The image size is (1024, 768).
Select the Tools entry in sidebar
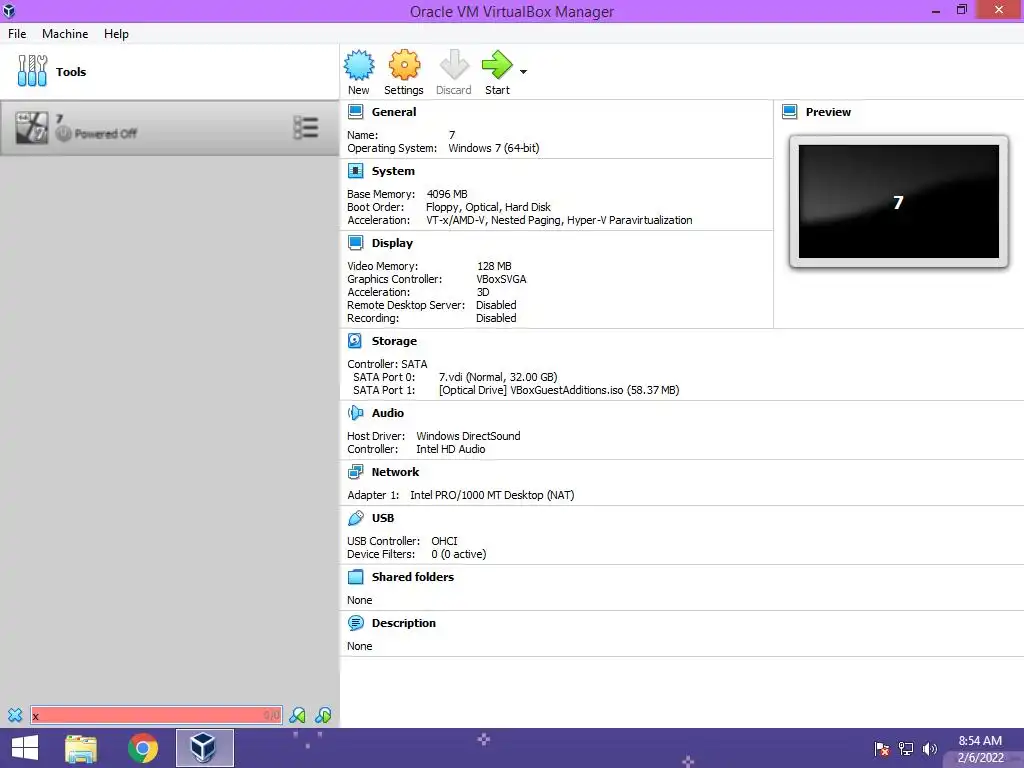(x=169, y=72)
